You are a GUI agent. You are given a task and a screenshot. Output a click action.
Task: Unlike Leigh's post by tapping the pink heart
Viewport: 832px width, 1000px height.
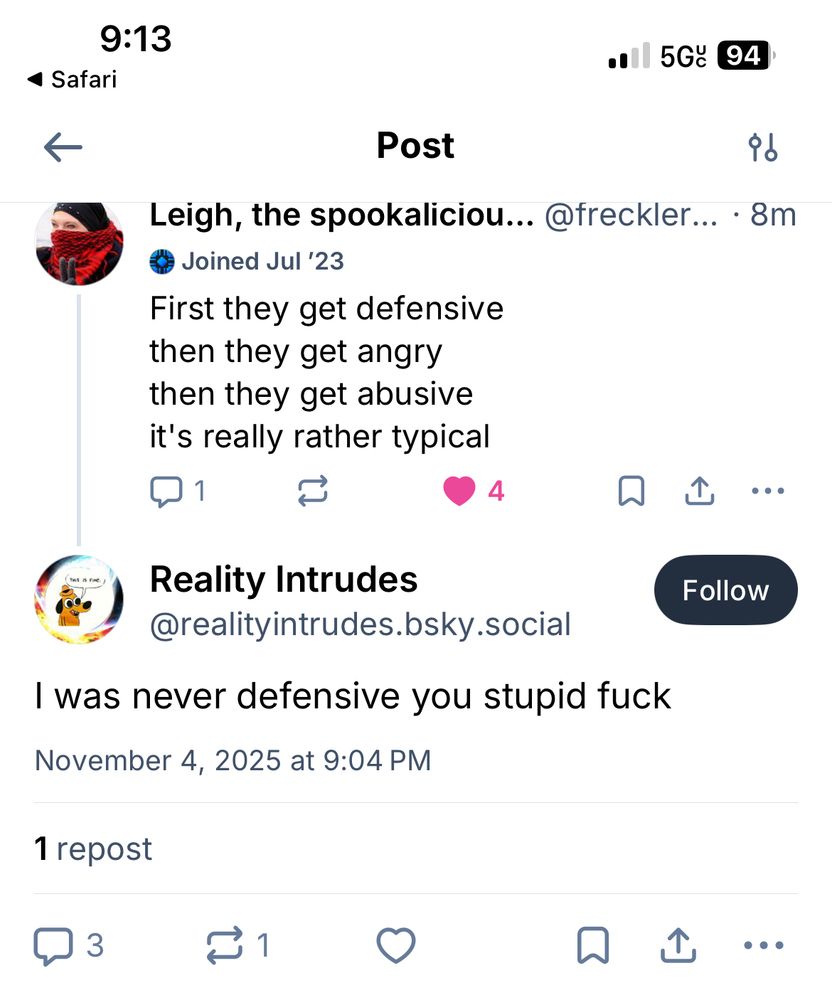(459, 490)
